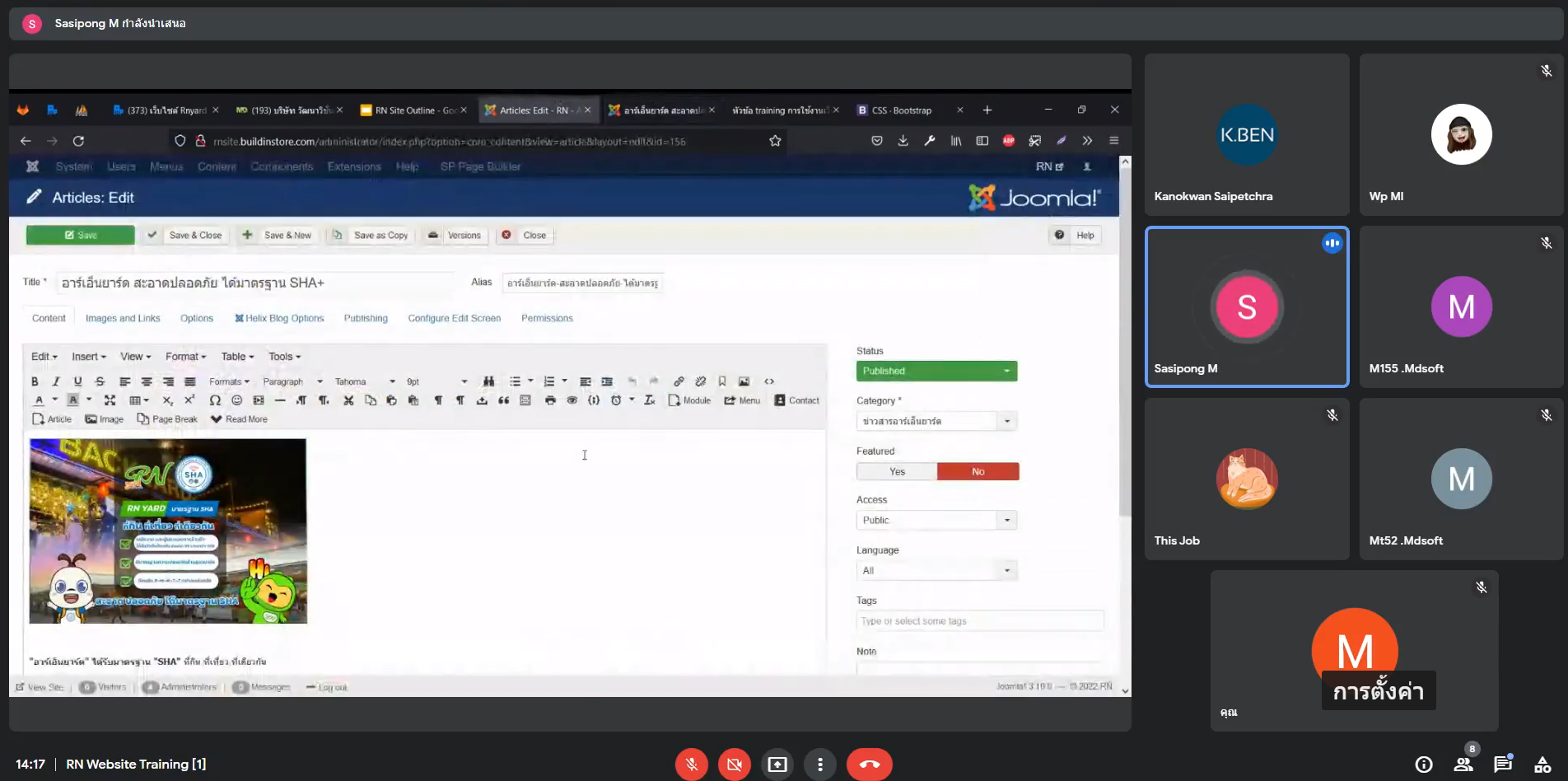Switch to the Images and Links tab

click(x=123, y=318)
